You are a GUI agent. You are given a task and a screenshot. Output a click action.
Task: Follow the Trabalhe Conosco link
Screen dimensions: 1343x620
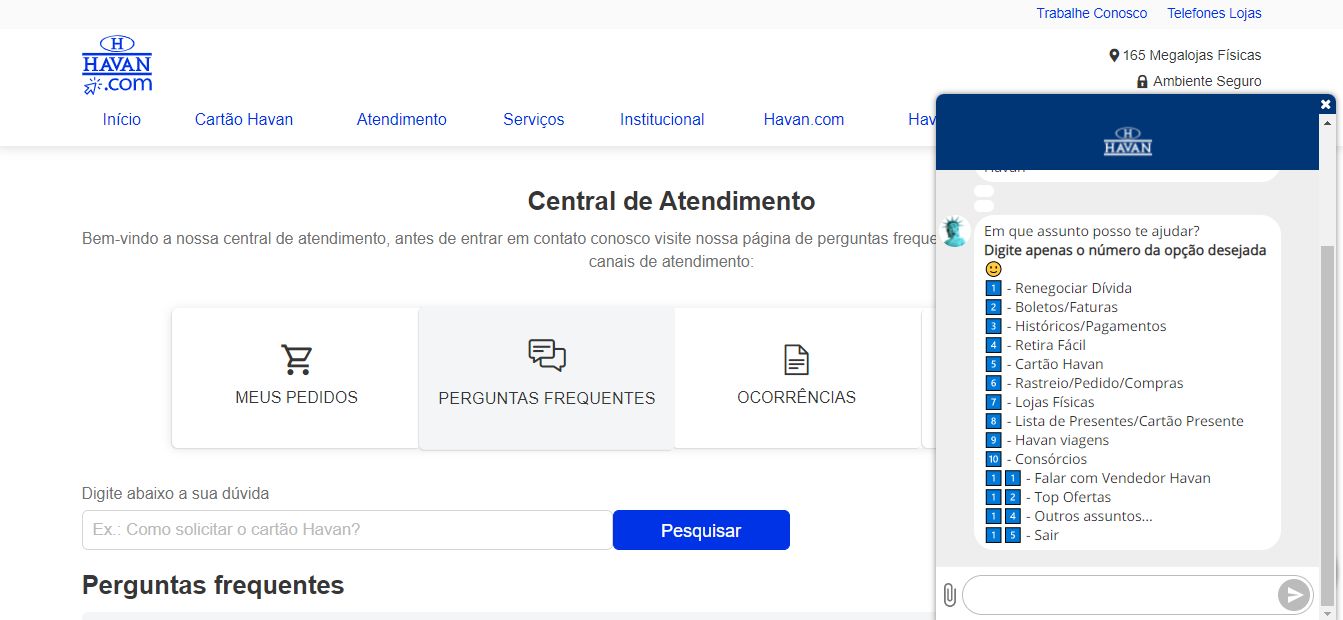(x=1092, y=13)
